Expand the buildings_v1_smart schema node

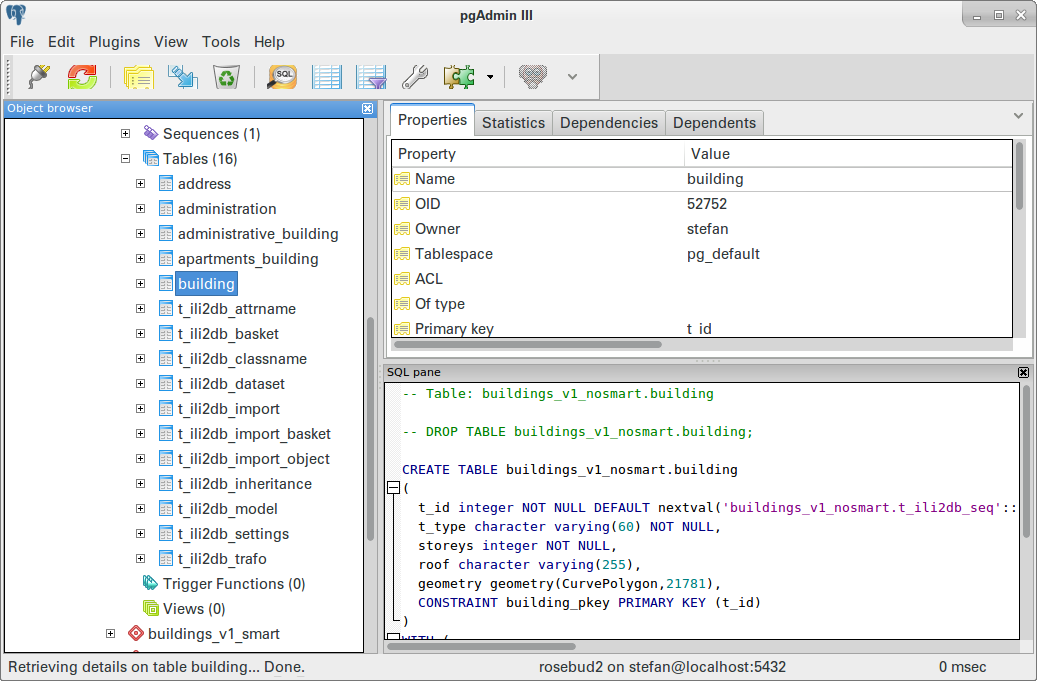[110, 633]
